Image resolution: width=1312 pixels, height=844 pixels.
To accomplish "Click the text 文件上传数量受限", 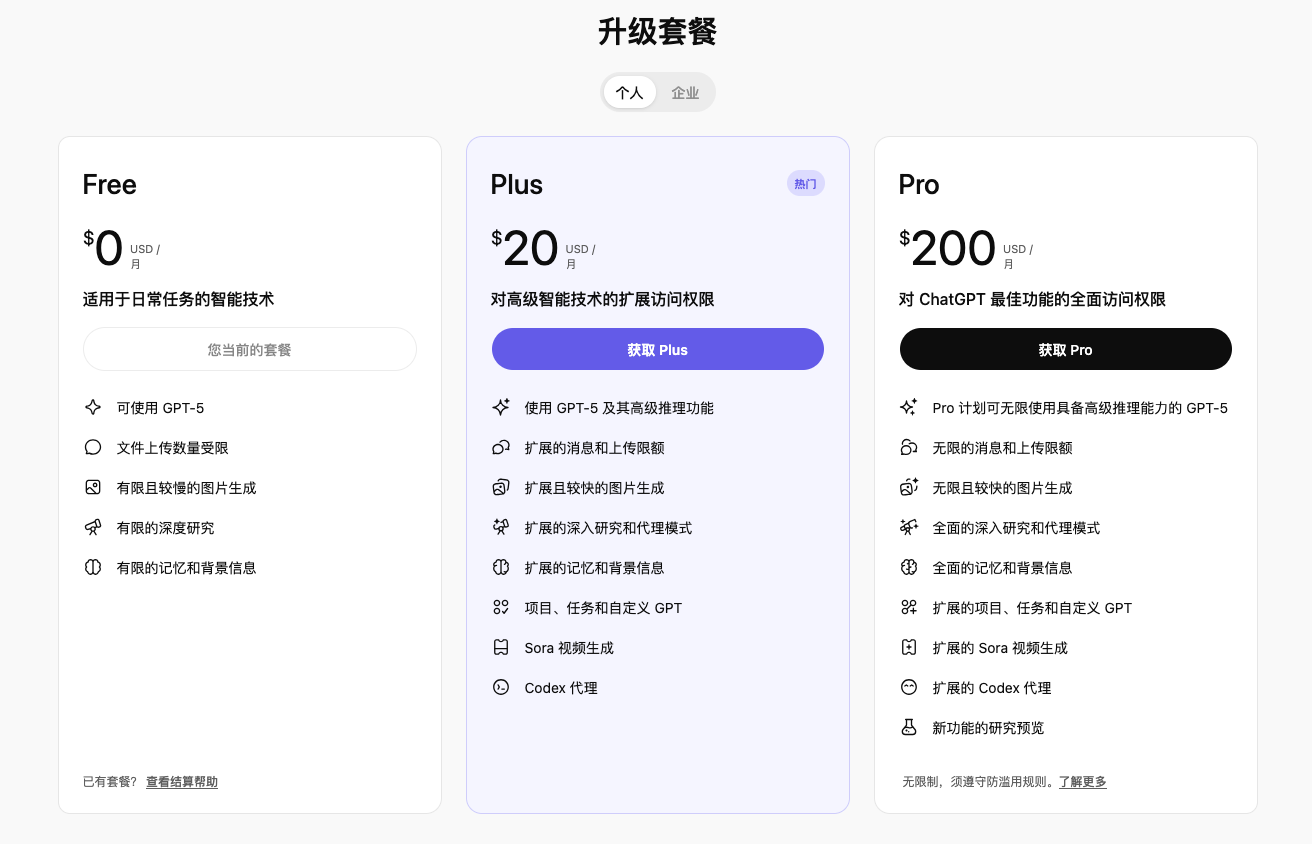I will 173,448.
